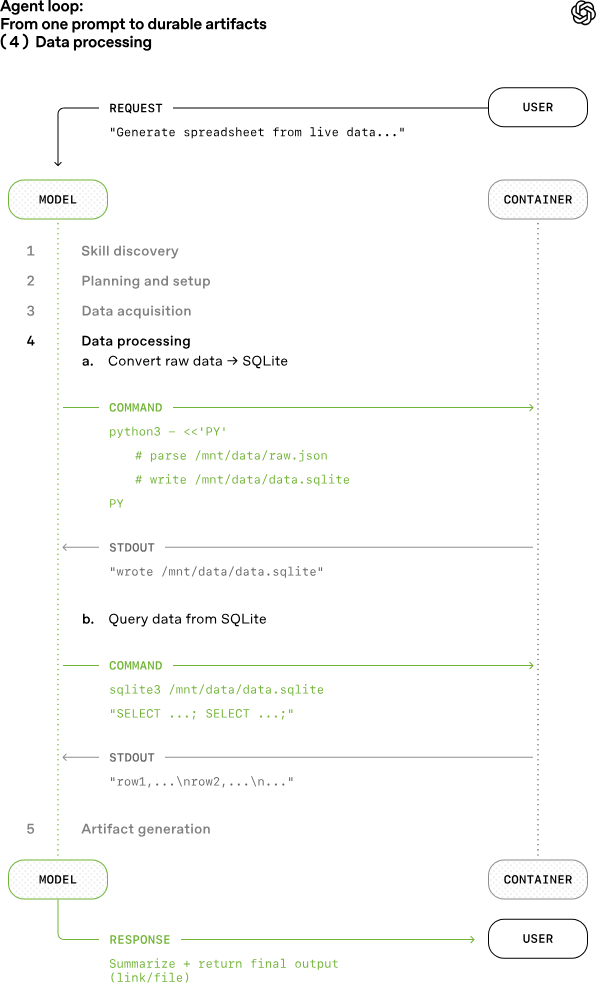Select the bottom CONTAINER node
Viewport: 596px width, 990px height.
pyautogui.click(x=538, y=880)
